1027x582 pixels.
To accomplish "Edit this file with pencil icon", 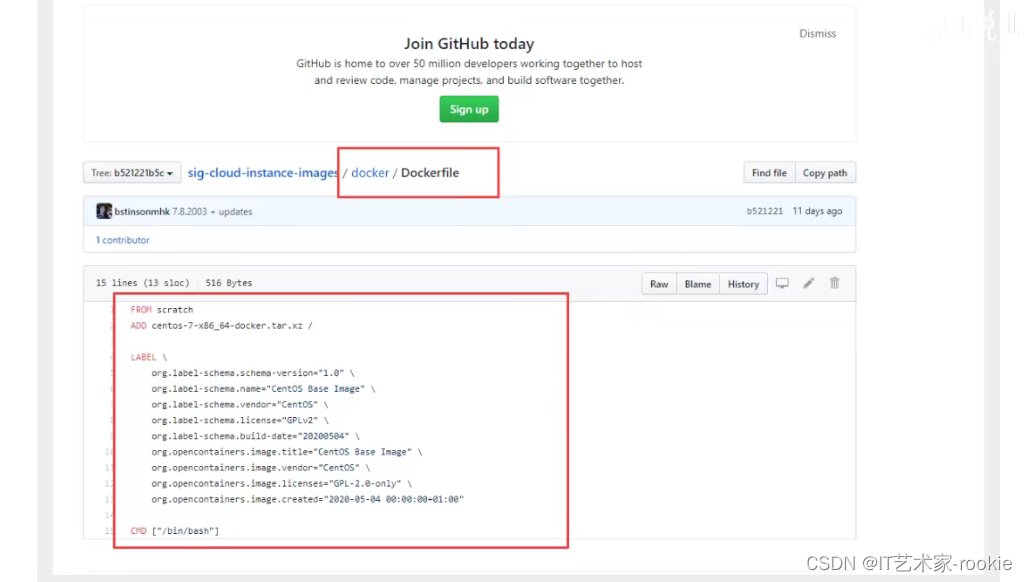I will point(809,283).
